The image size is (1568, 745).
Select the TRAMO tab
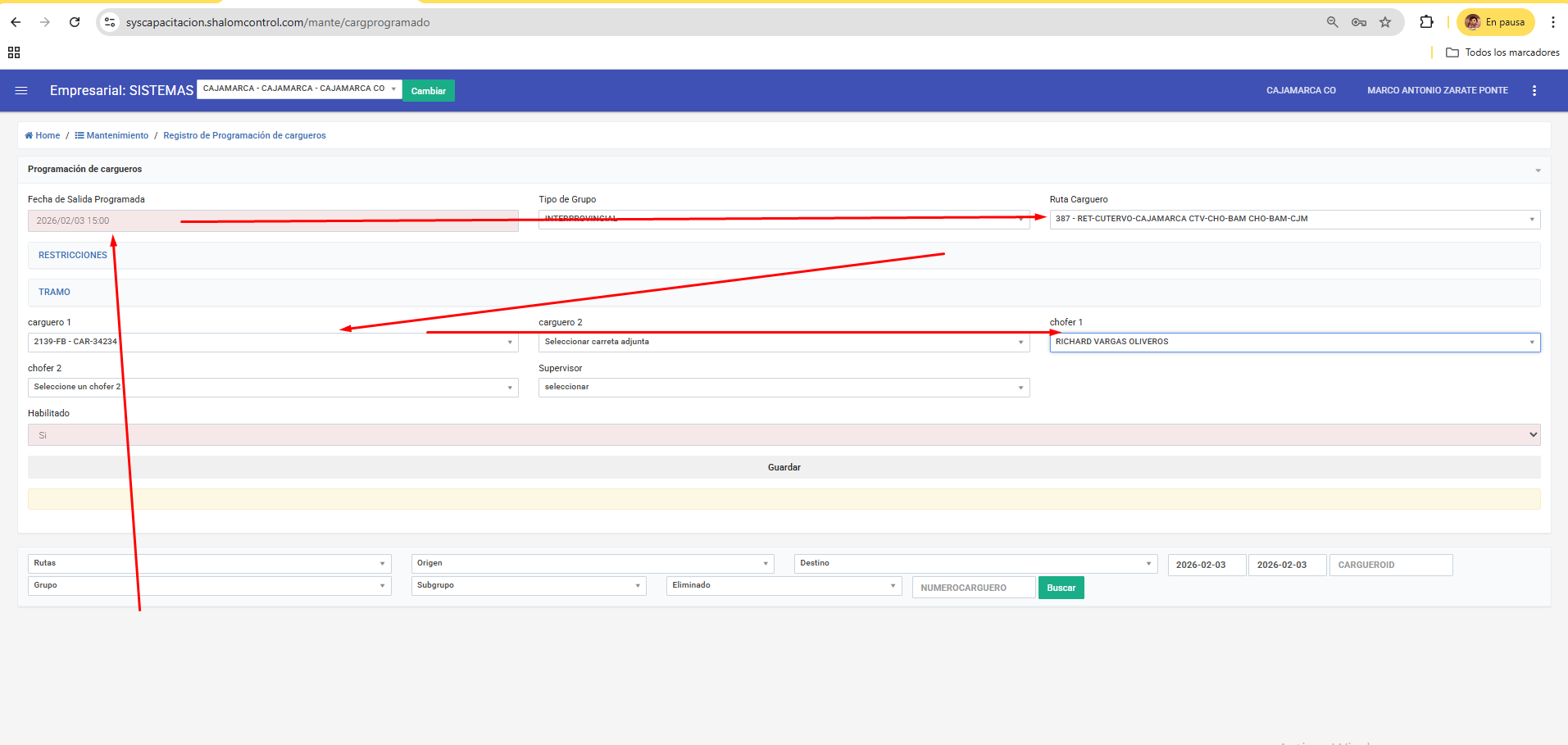coord(54,292)
